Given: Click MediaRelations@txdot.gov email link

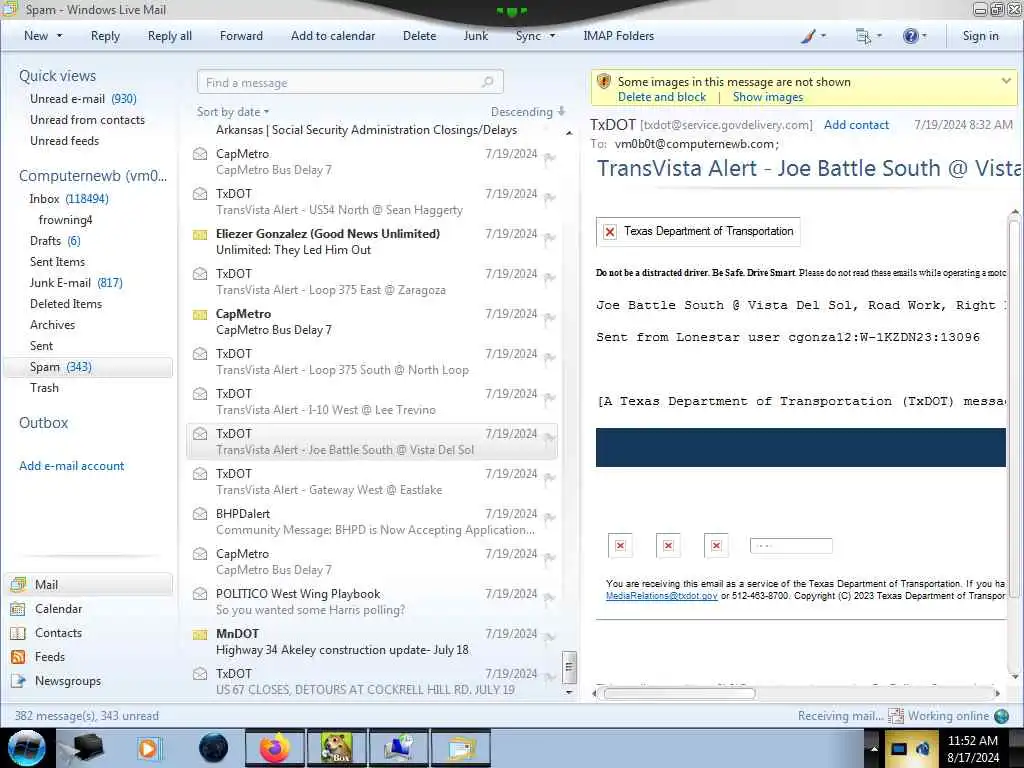Looking at the screenshot, I should click(x=662, y=596).
